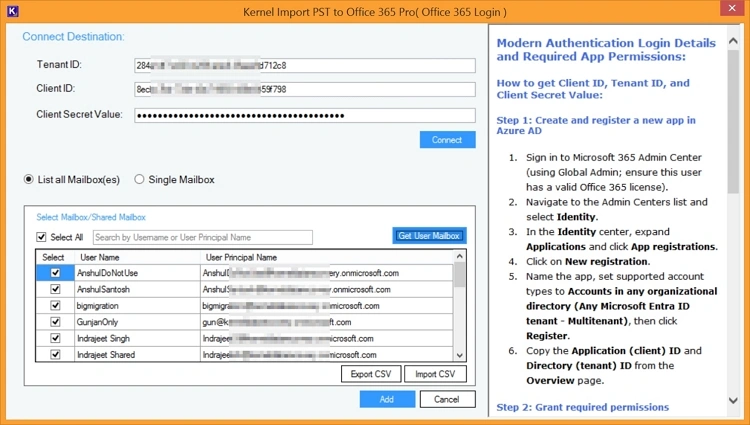Click the Kernel app logo icon

point(13,11)
